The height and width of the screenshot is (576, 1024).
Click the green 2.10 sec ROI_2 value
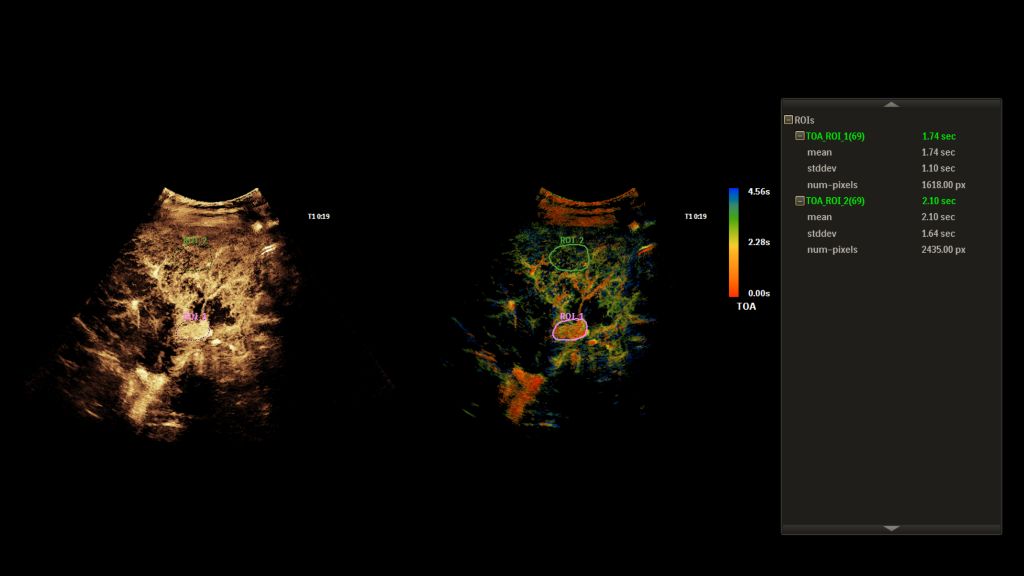938,201
